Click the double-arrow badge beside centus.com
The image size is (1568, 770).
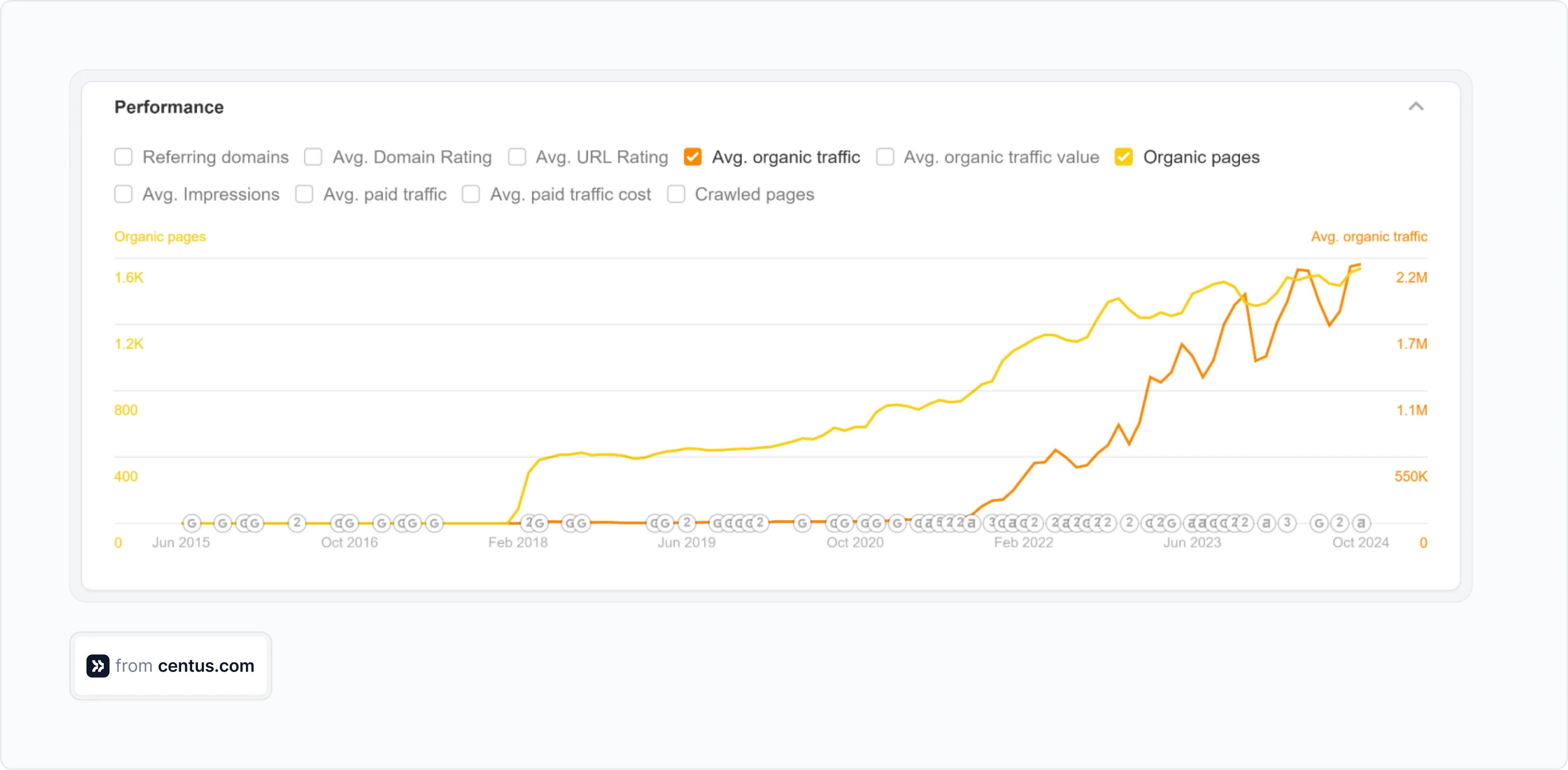[x=98, y=666]
